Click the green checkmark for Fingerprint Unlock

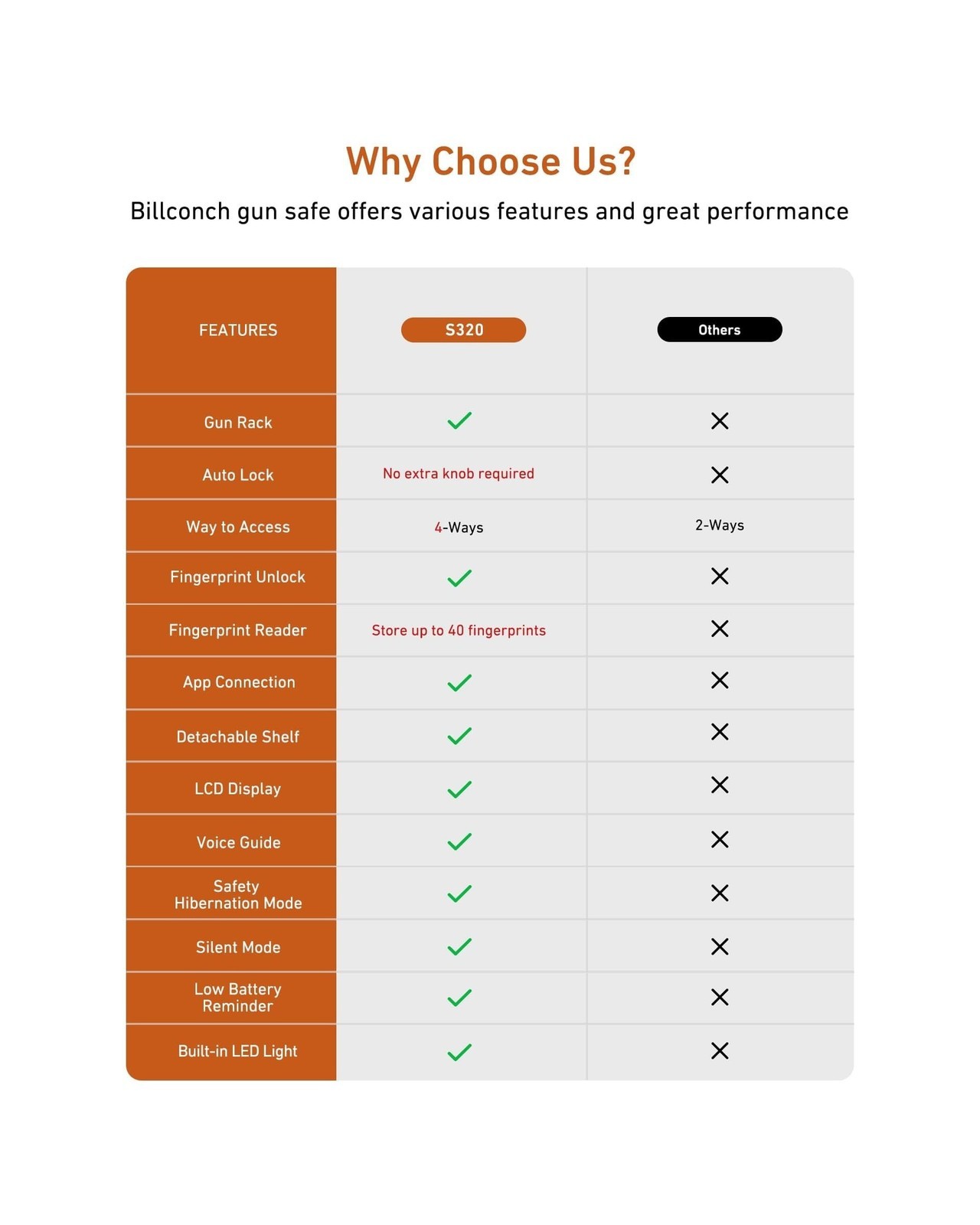pos(459,578)
